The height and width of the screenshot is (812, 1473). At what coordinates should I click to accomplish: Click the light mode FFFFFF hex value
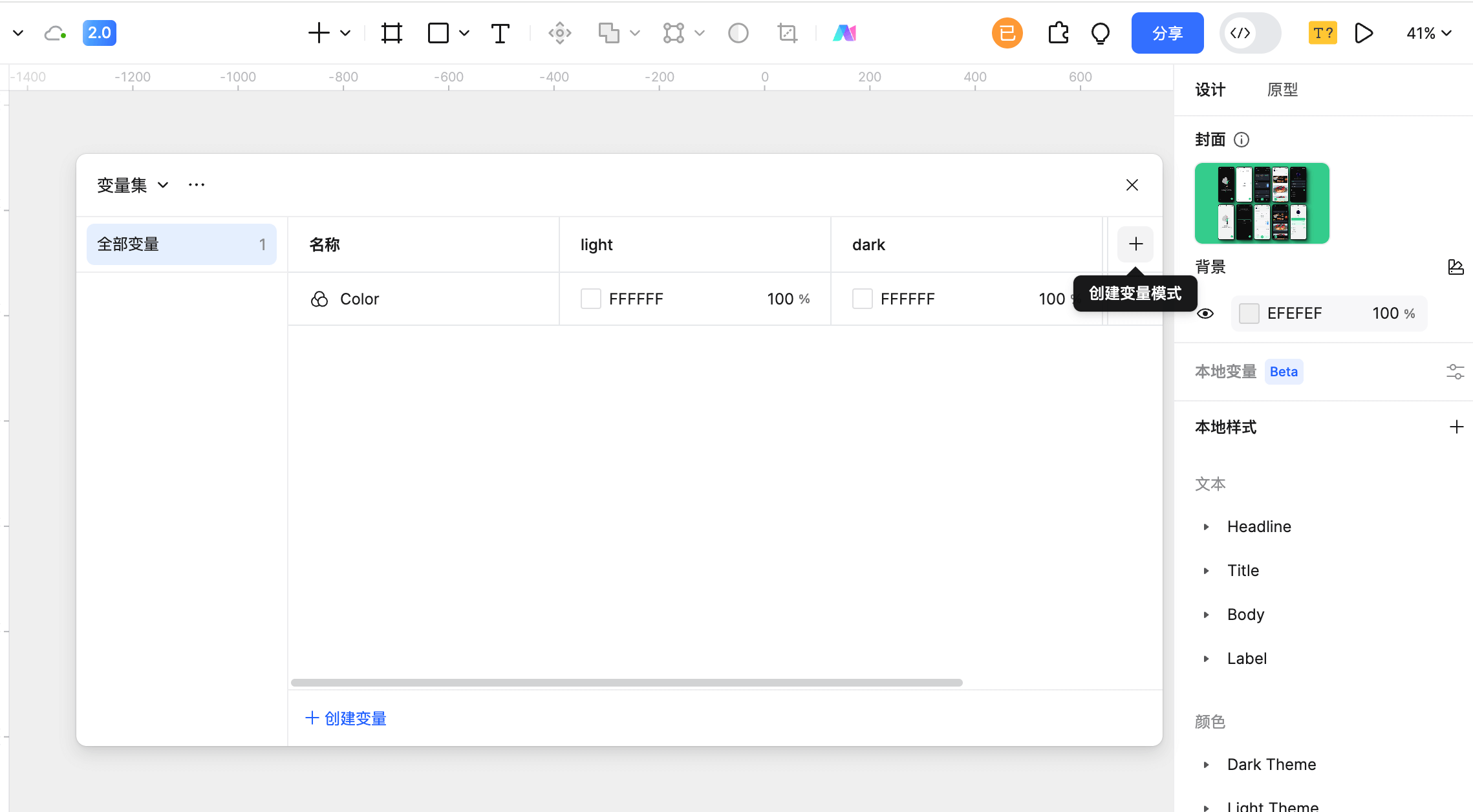pos(636,299)
